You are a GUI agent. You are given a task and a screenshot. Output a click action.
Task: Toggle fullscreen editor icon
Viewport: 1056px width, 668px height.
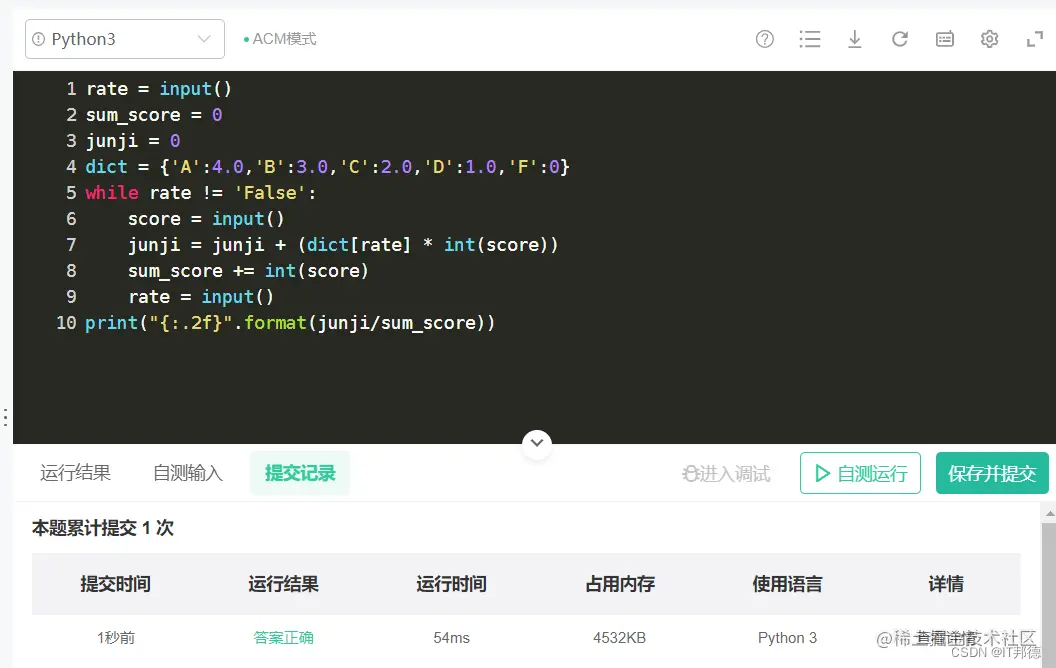pos(1034,39)
